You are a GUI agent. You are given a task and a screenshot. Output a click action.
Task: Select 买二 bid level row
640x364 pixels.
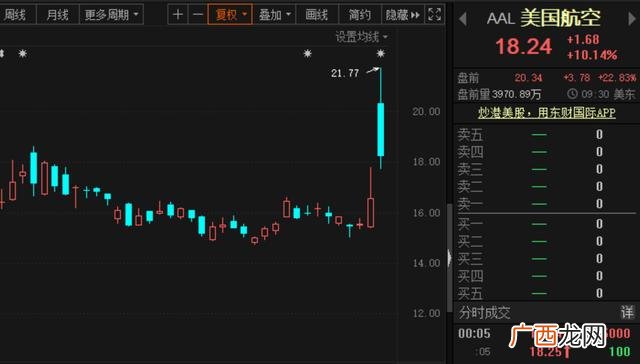[547, 241]
